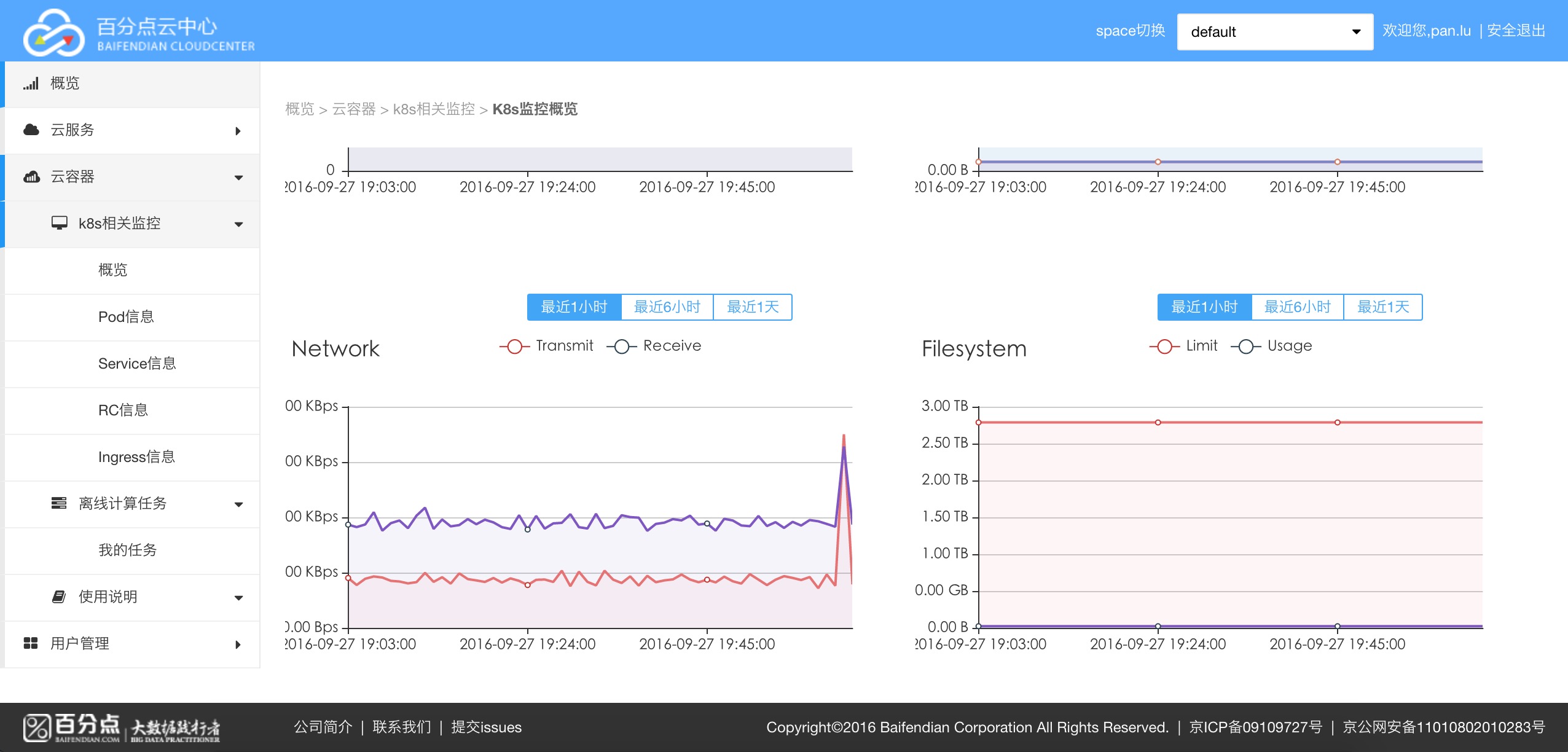Click the grid icon beside 用户管理
This screenshot has width=1568, height=752.
31,643
